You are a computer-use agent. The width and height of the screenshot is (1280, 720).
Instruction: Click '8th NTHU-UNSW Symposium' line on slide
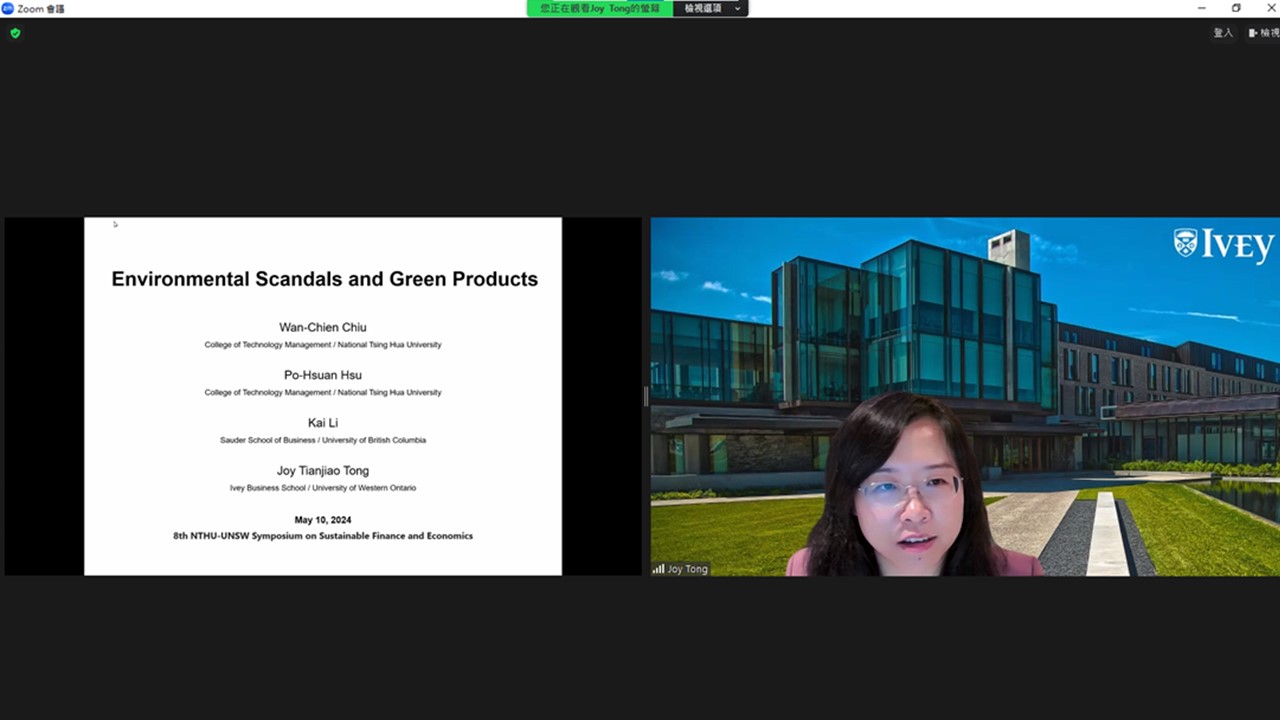pos(323,536)
